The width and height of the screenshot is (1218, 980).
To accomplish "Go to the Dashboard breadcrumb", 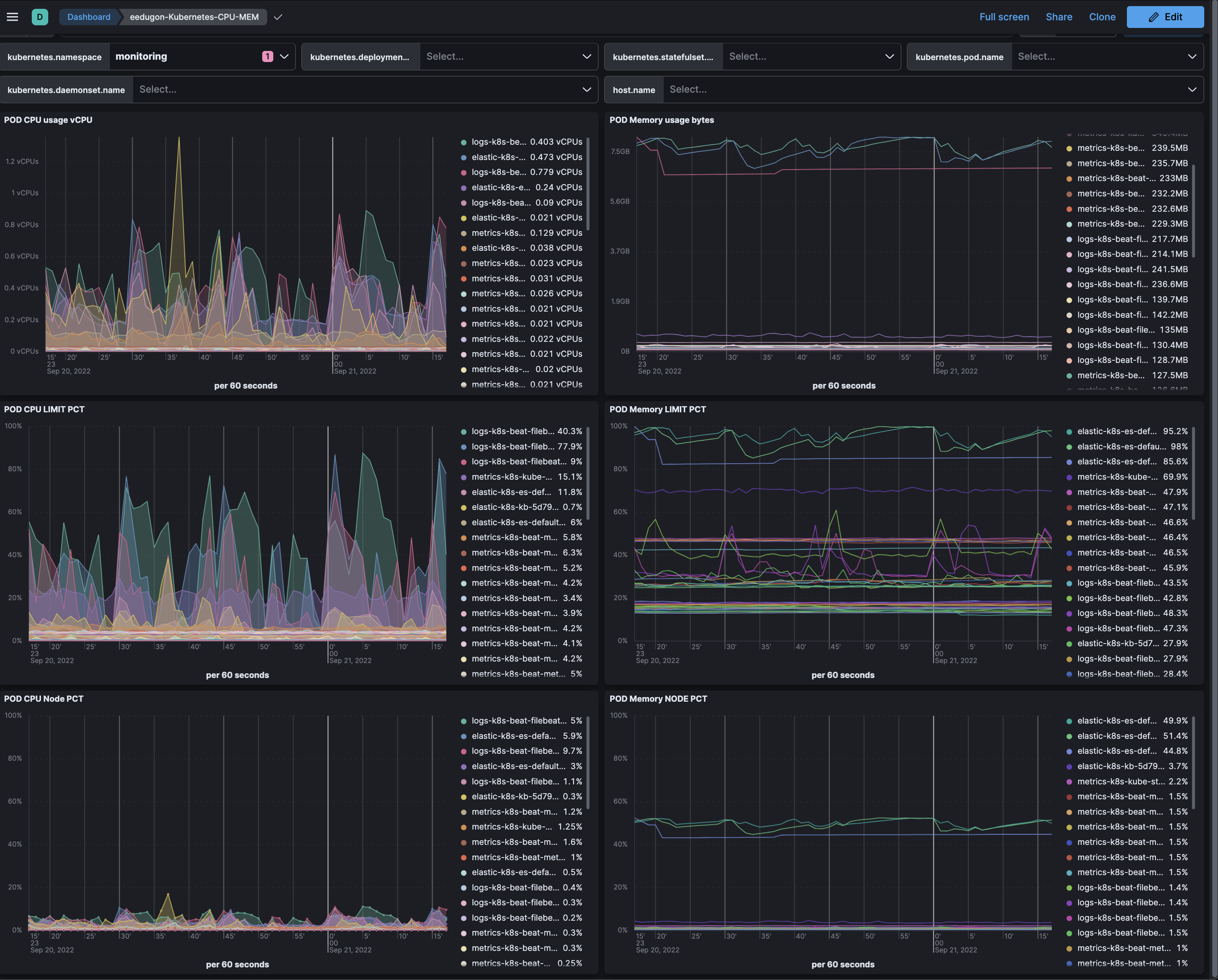I will 89,17.
